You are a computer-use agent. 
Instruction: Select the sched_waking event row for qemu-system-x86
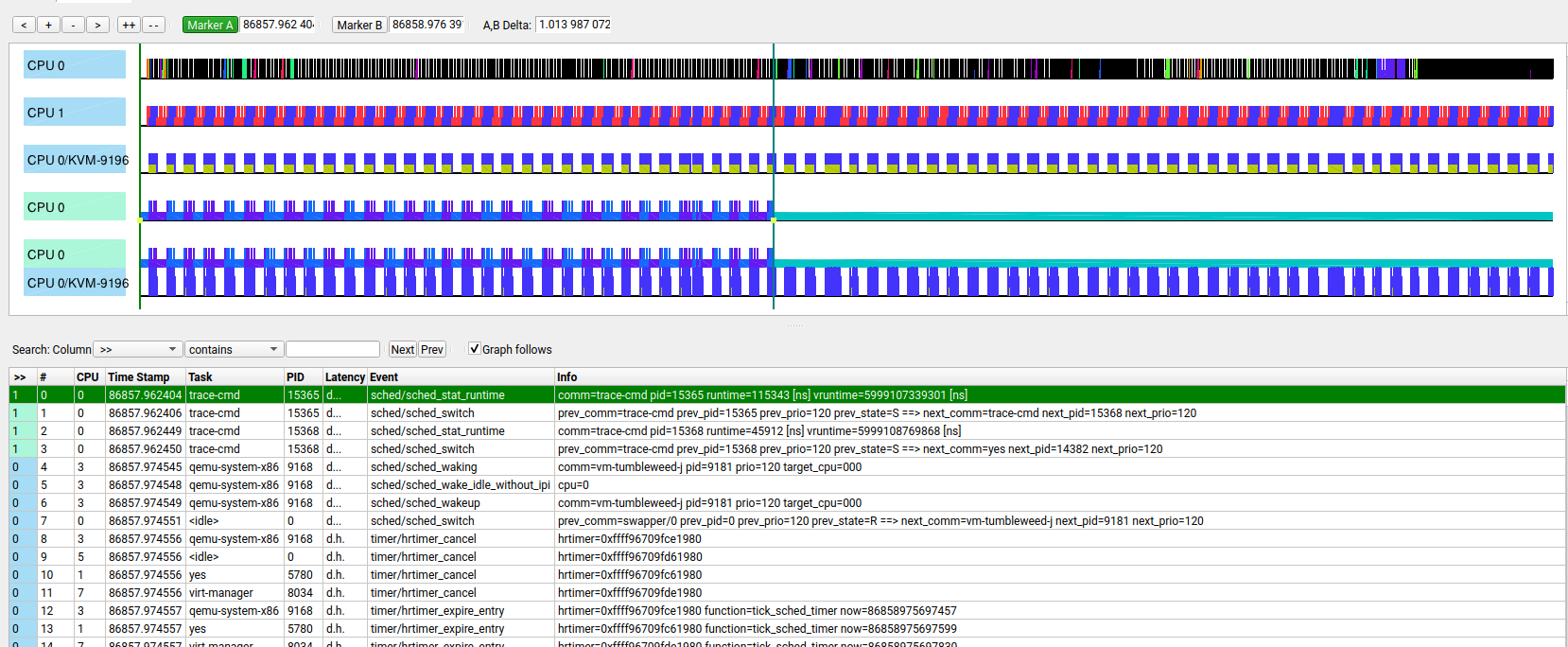coord(424,466)
